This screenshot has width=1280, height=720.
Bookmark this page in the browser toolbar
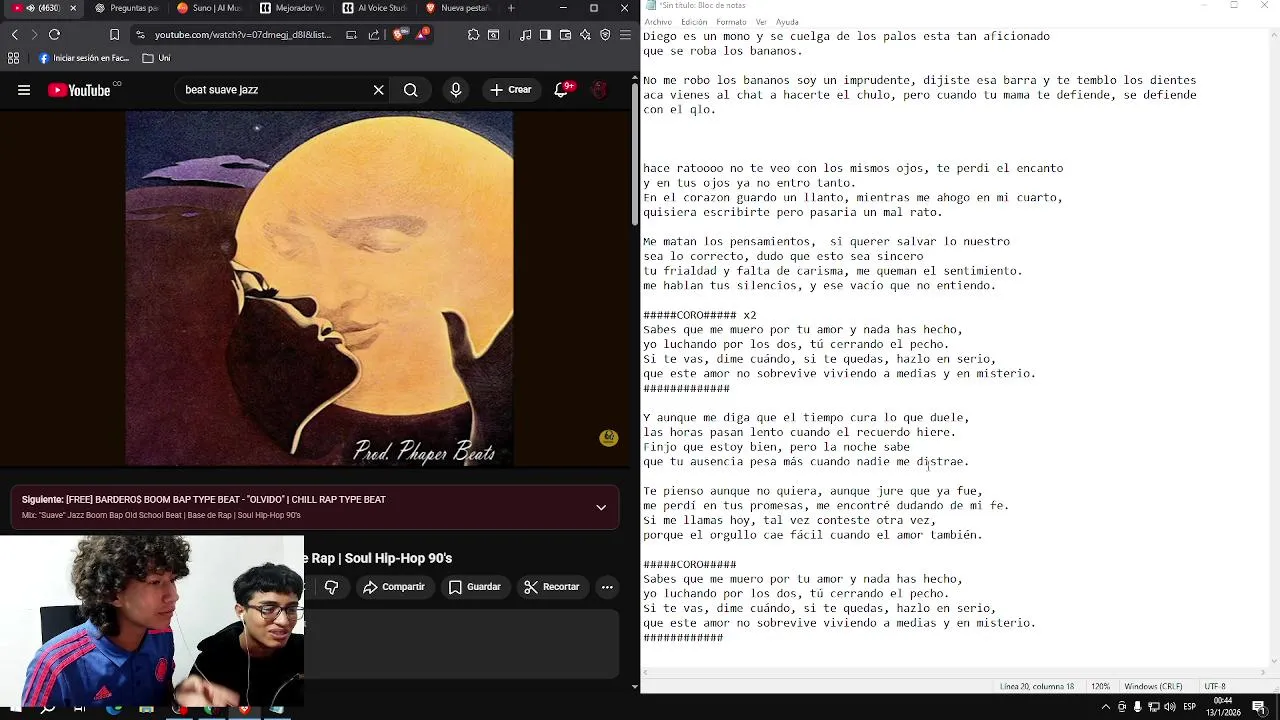click(114, 35)
